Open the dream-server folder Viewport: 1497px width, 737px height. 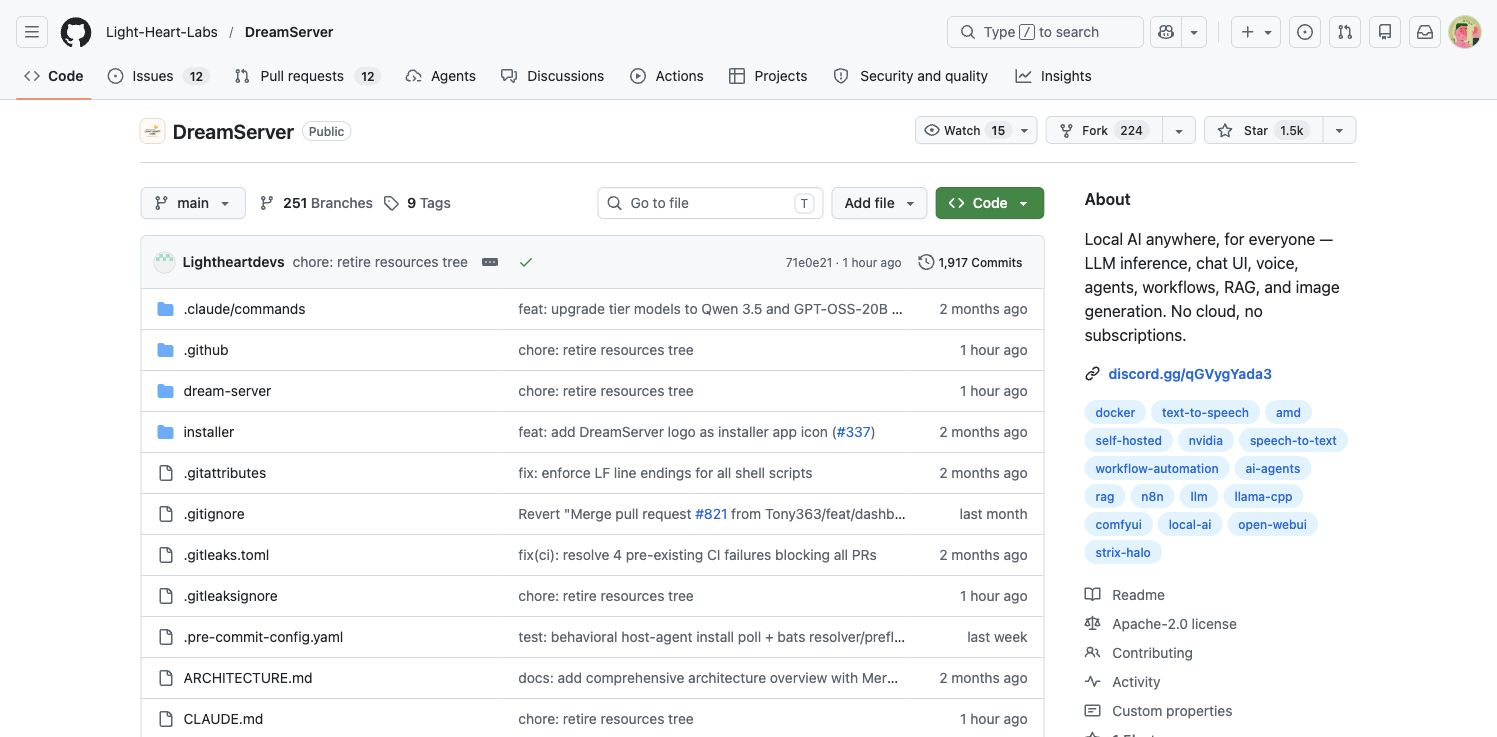click(227, 391)
